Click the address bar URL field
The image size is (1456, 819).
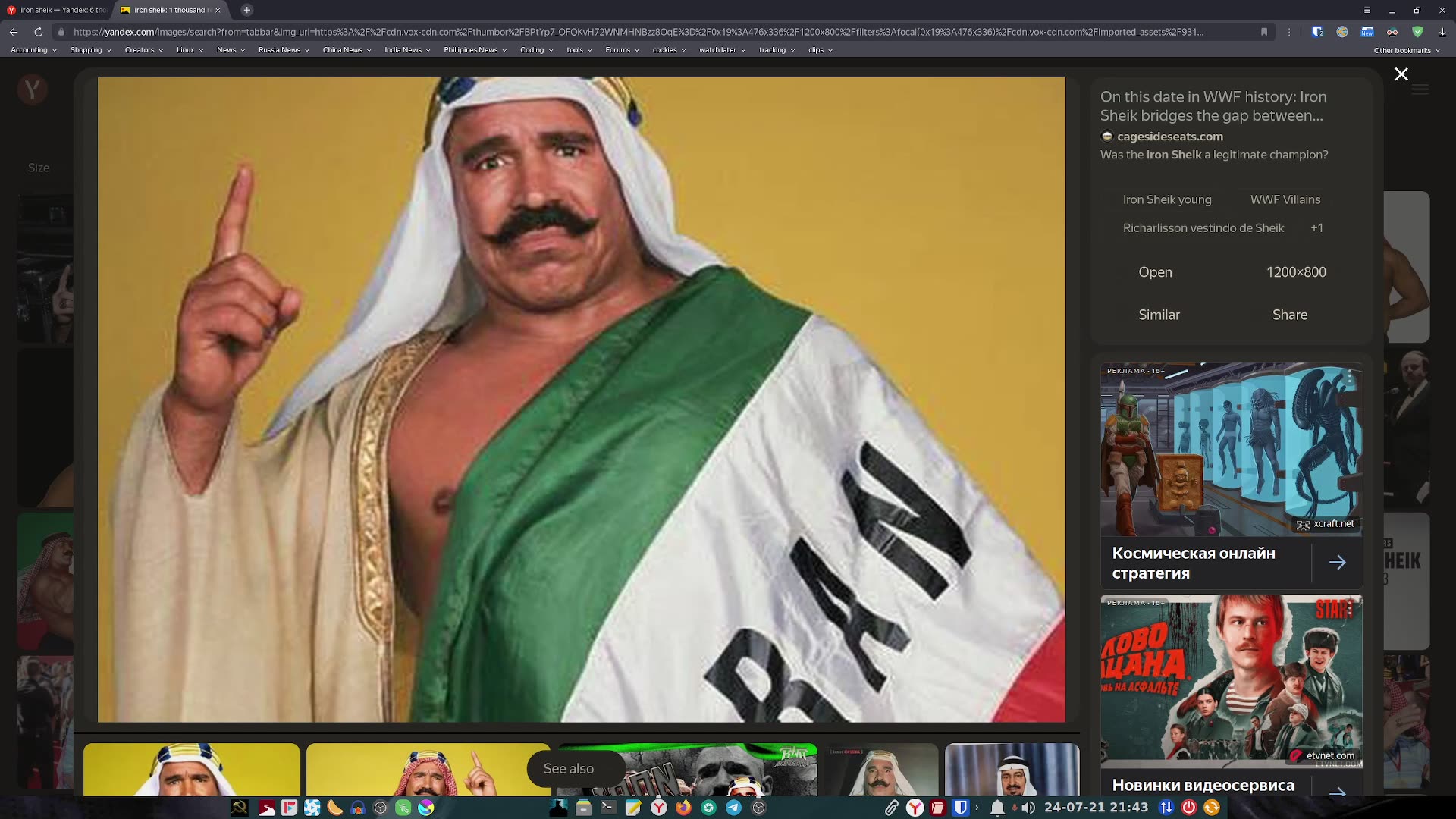click(x=639, y=32)
